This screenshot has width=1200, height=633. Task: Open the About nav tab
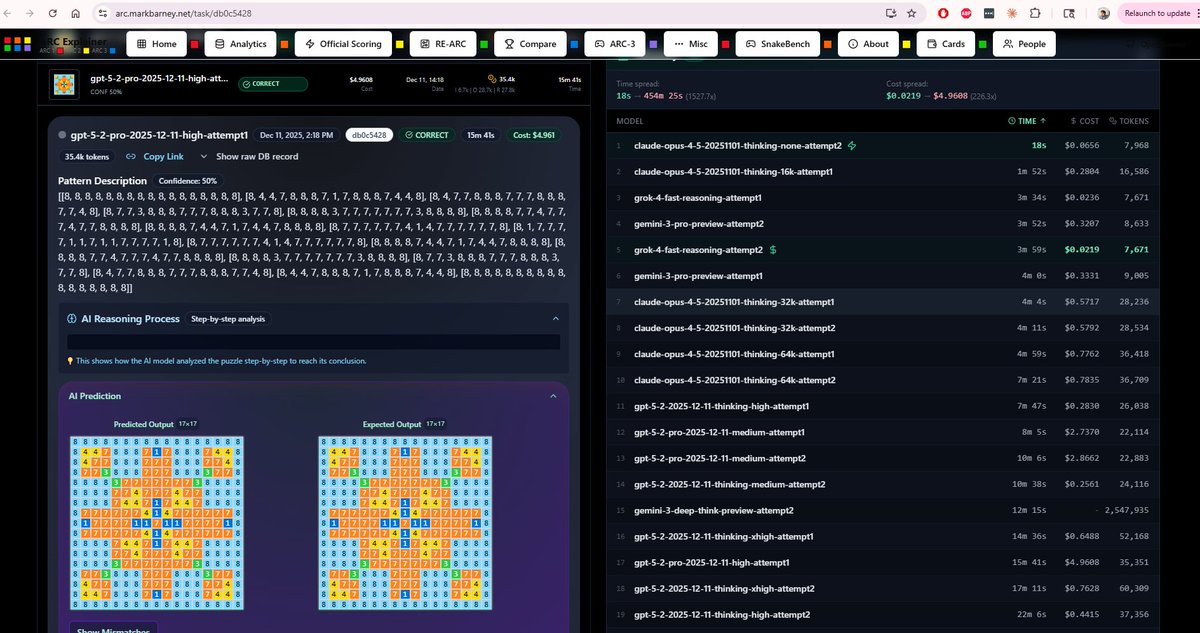coord(867,44)
